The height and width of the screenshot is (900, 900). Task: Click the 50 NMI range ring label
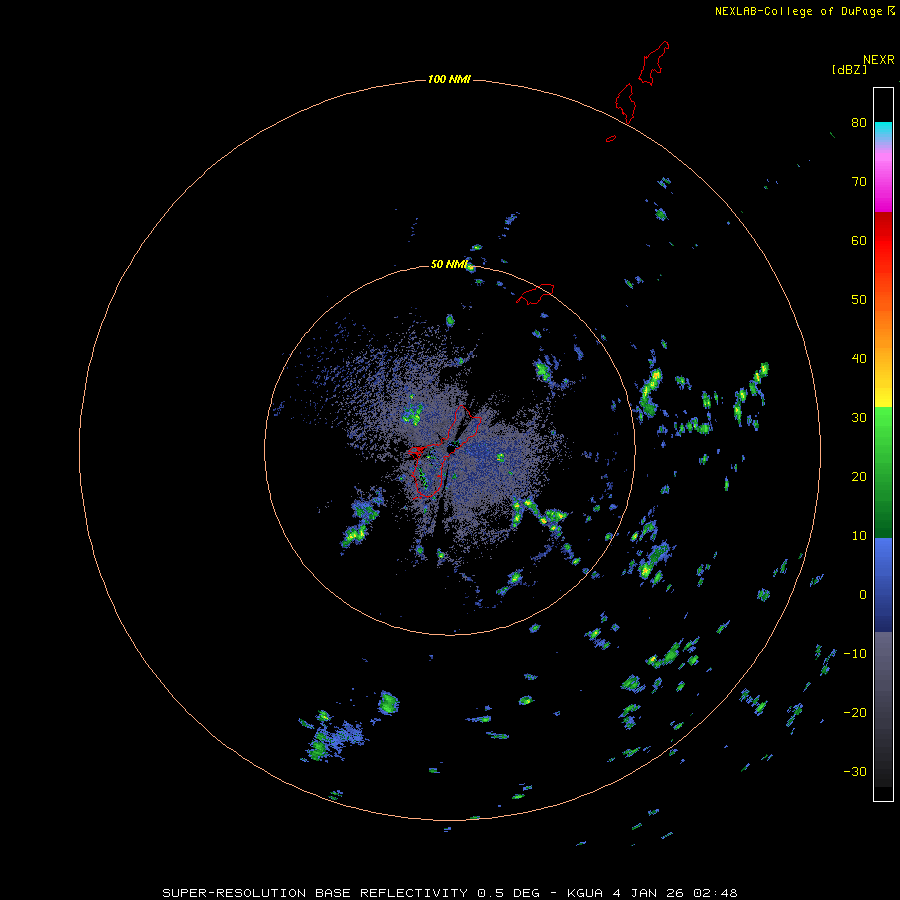449,265
